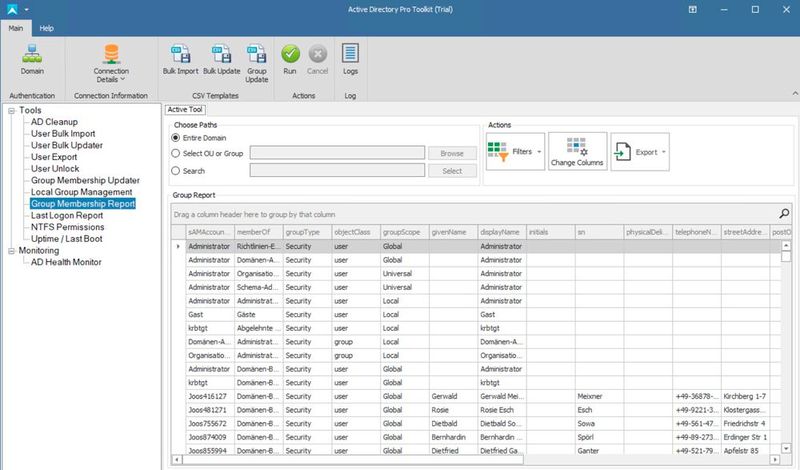Expand the Export dropdown arrow
Image resolution: width=800 pixels, height=470 pixels.
tap(664, 152)
